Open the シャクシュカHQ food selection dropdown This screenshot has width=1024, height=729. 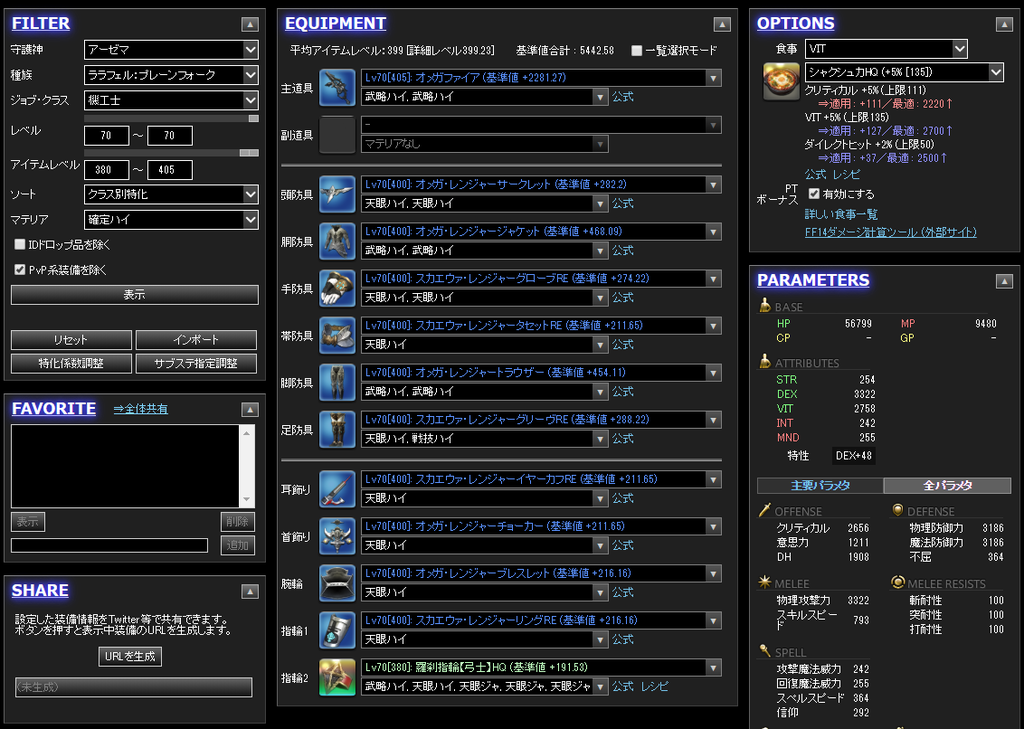[904, 72]
